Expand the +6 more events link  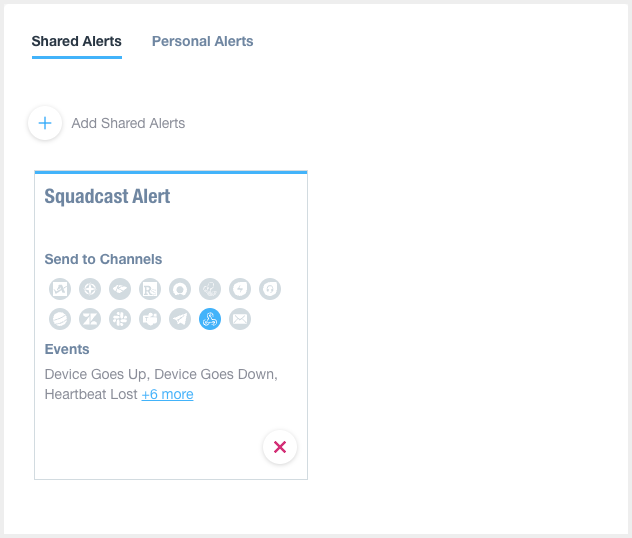167,394
